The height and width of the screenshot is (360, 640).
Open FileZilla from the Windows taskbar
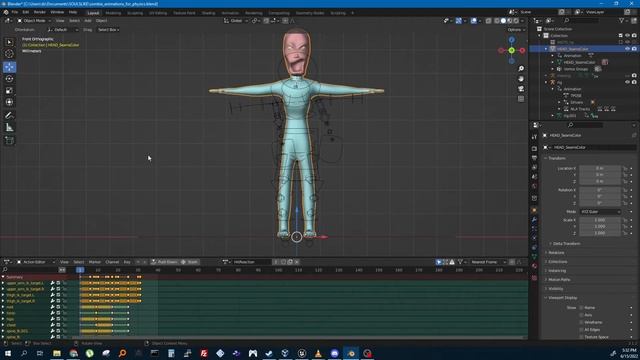pyautogui.click(x=204, y=353)
